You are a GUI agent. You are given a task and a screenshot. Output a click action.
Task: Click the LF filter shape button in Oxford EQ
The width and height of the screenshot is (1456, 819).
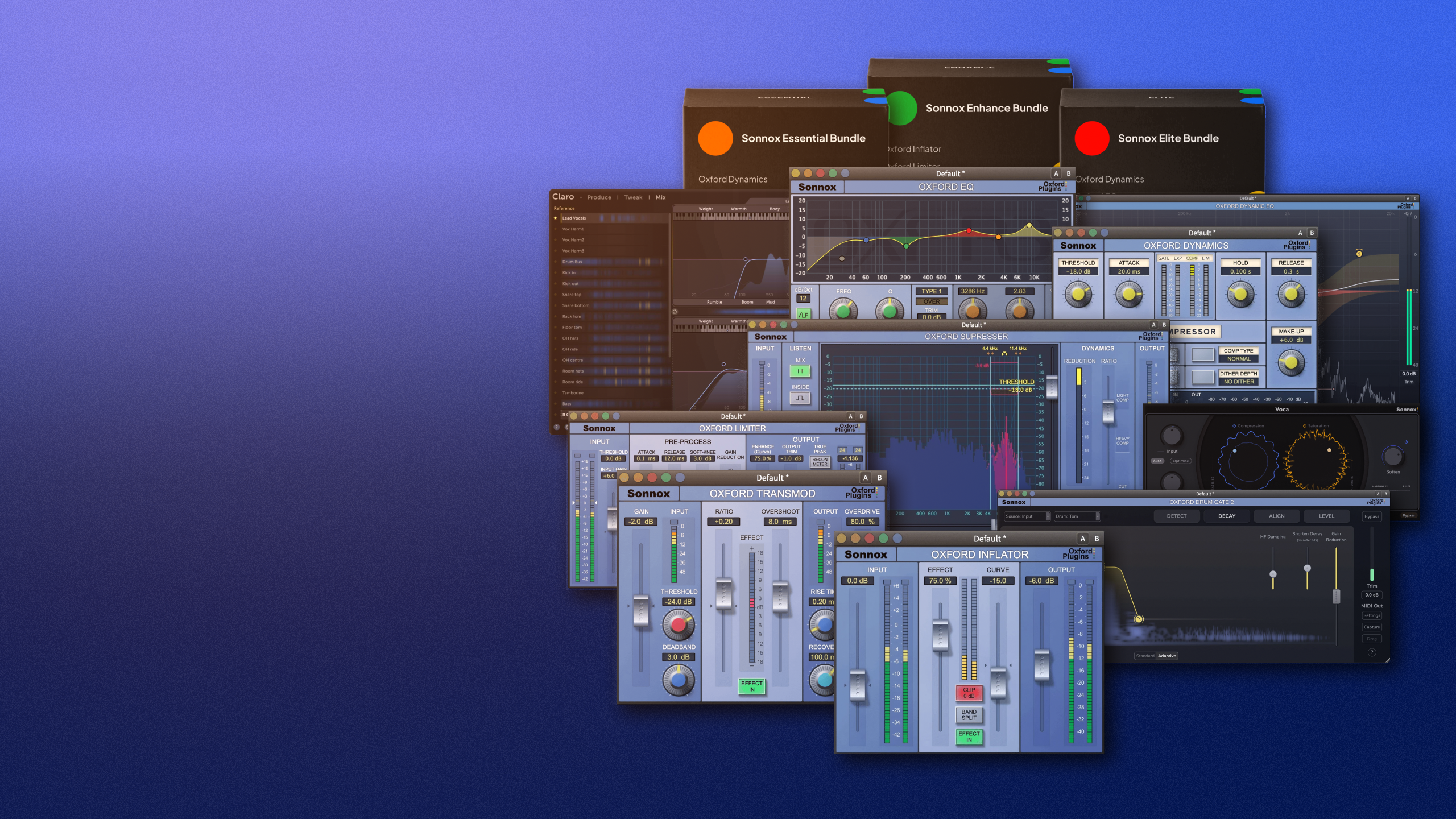pyautogui.click(x=803, y=313)
